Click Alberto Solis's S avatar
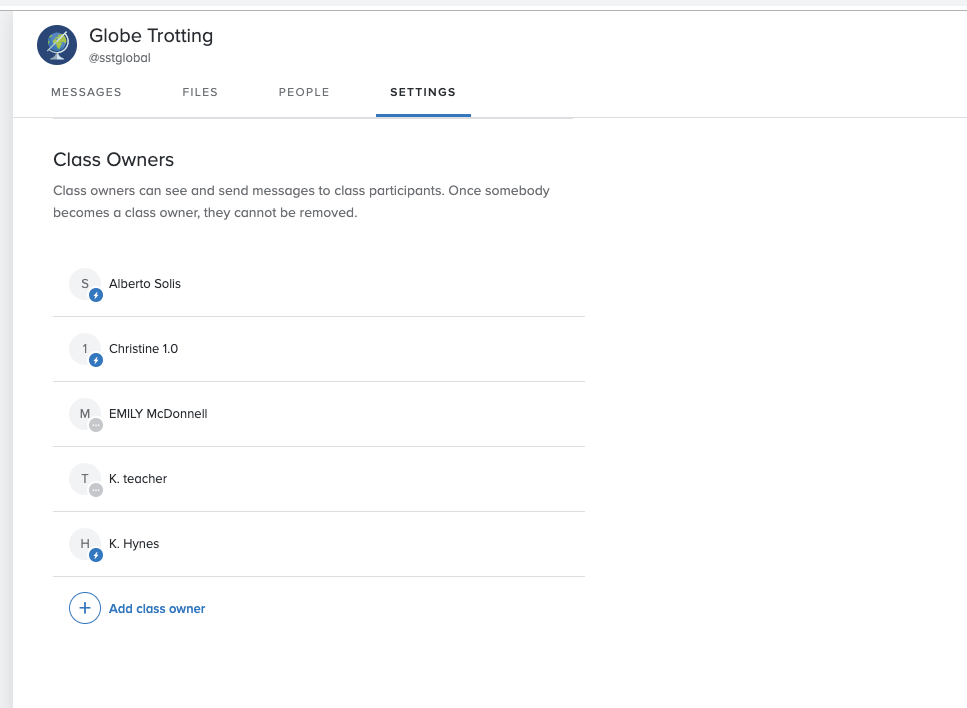 point(85,284)
